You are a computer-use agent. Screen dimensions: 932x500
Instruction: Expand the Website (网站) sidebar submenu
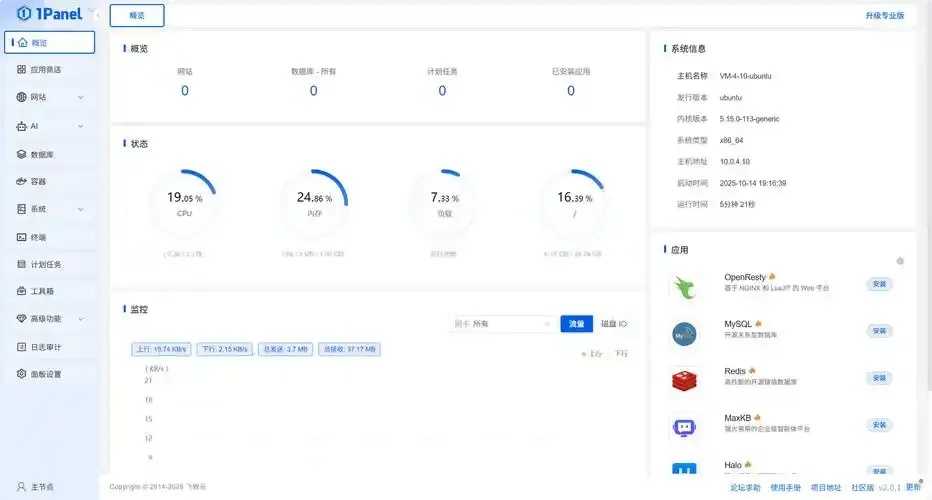point(81,97)
